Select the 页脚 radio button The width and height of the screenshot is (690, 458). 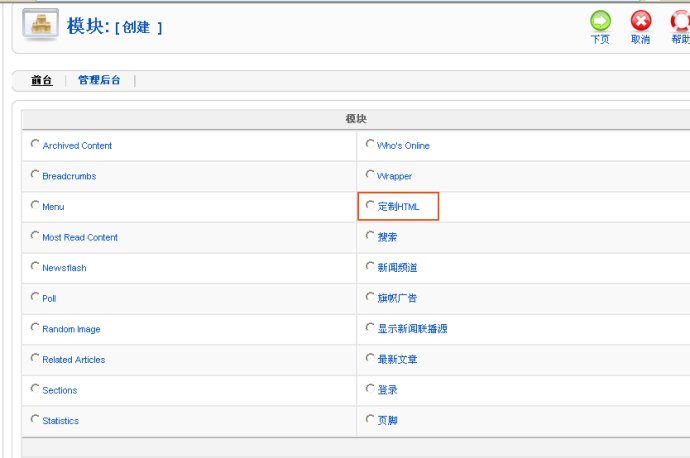tap(370, 419)
